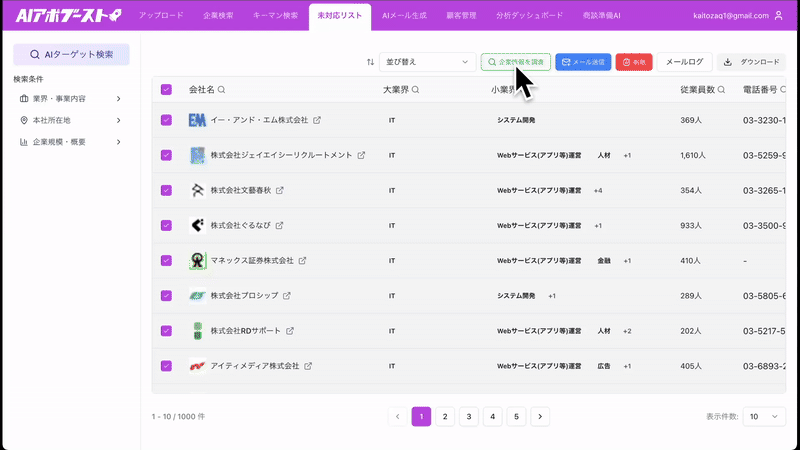The image size is (800, 450).
Task: Click the sort arrows icon beside 並び替え
Action: coord(370,62)
